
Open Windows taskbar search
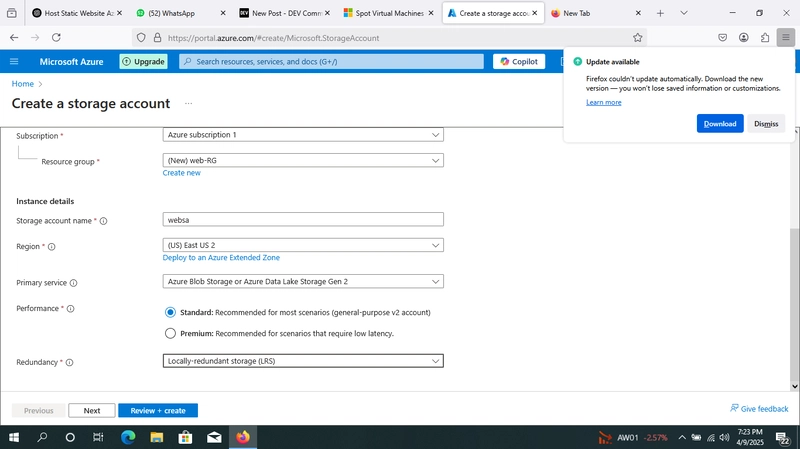[x=42, y=437]
